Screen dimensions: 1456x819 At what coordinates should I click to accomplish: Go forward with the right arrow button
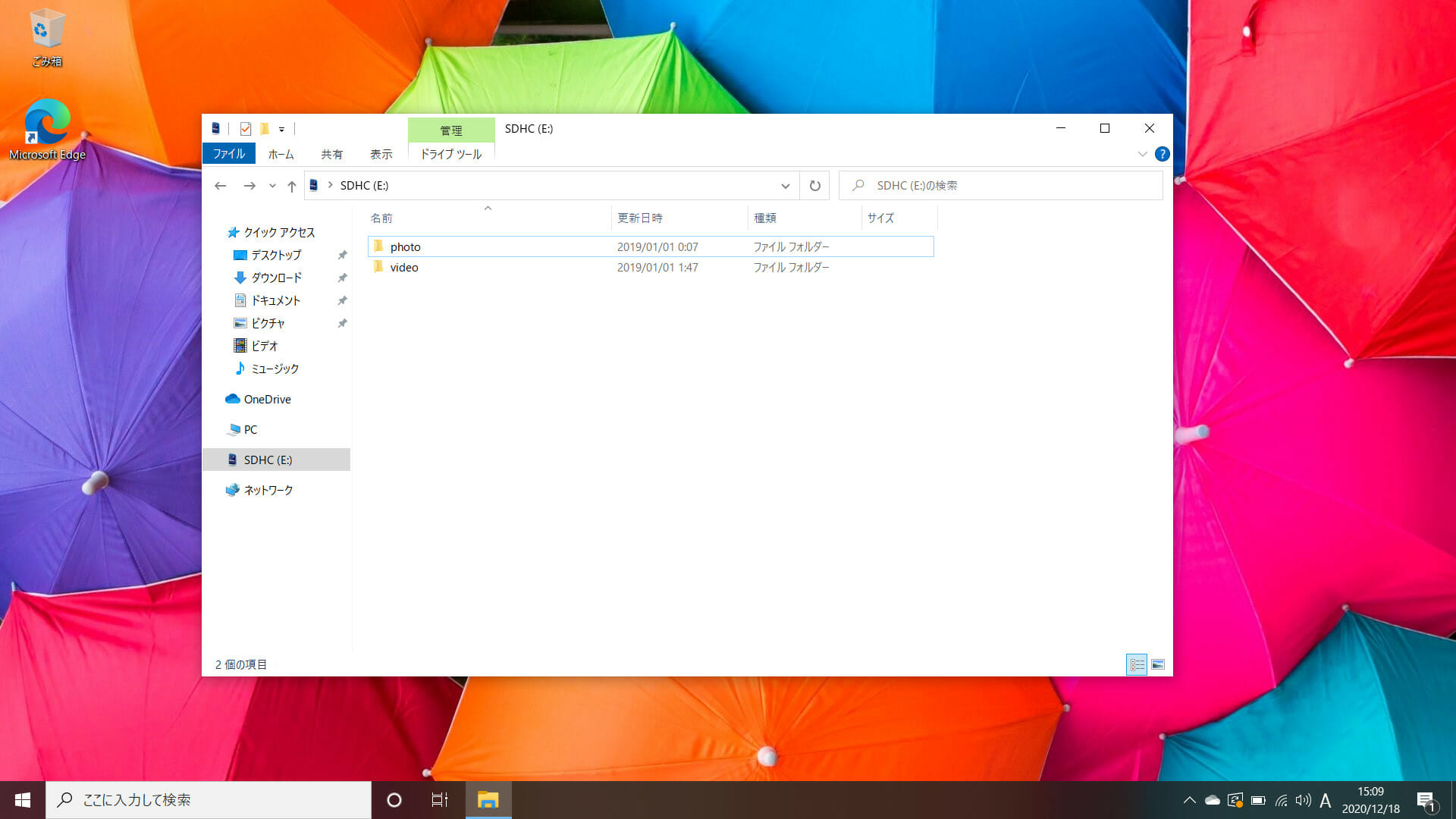pyautogui.click(x=249, y=186)
